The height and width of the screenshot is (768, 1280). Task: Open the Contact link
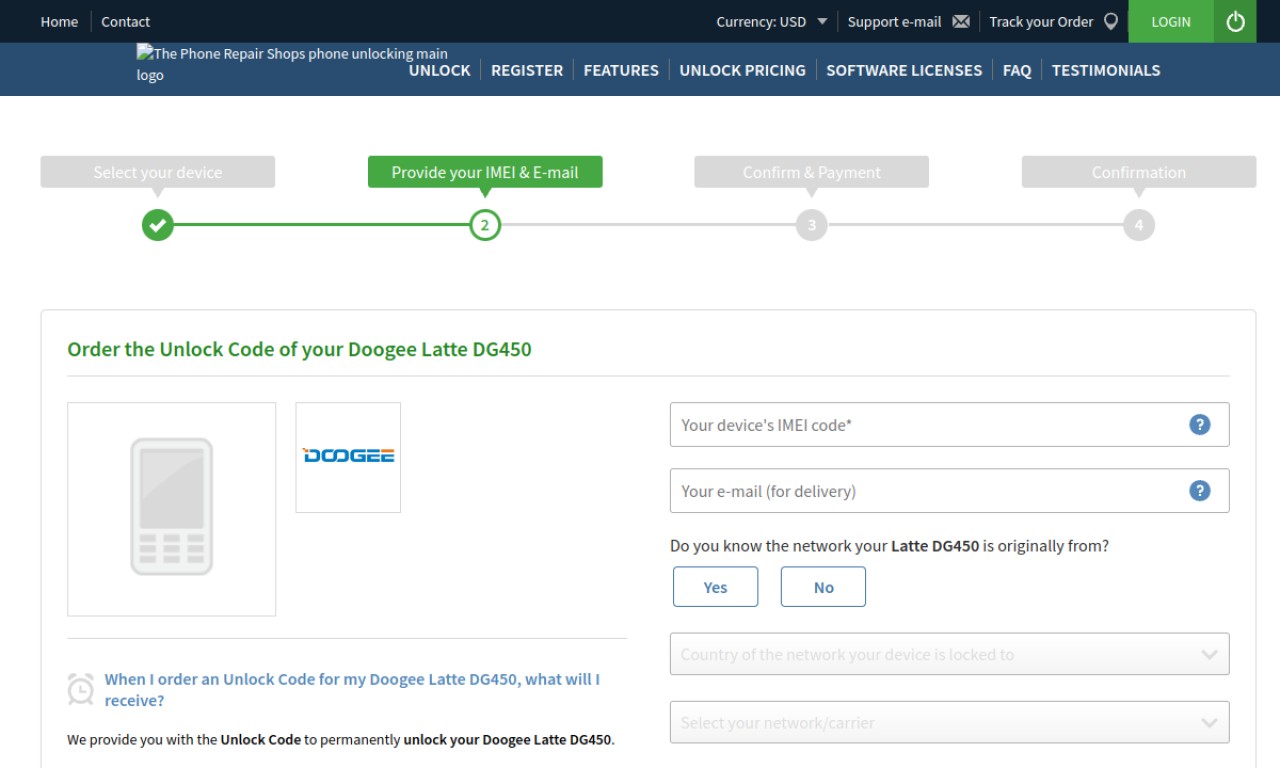[125, 21]
